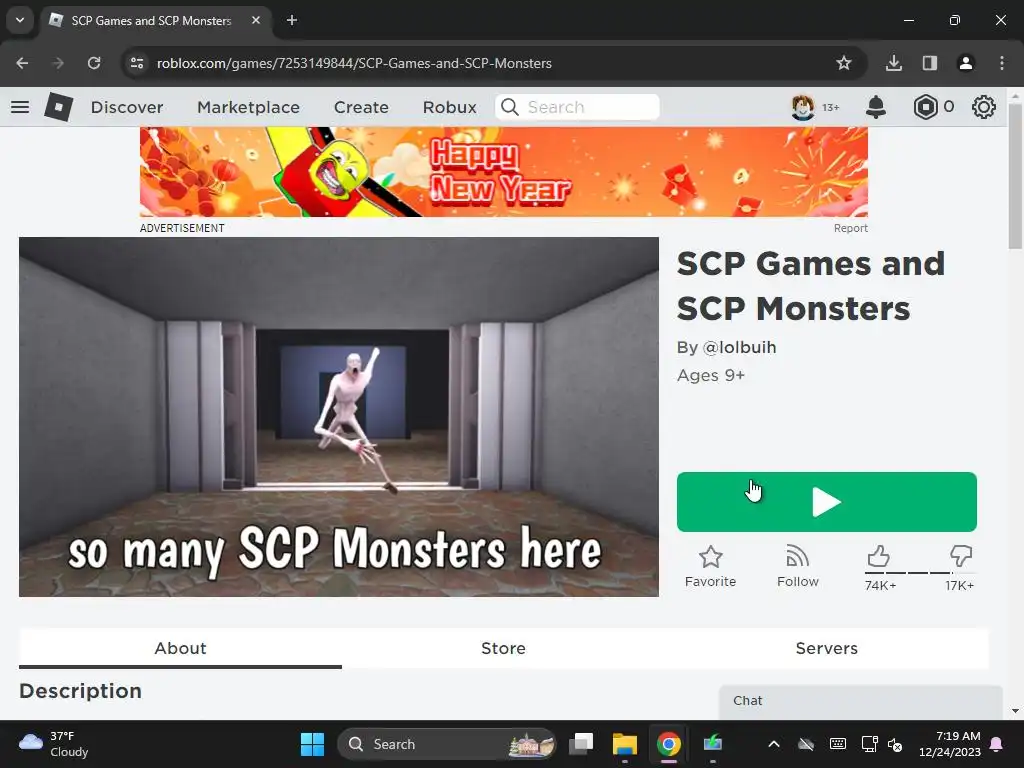Bookmark this page with Chrome star
Screen dimensions: 1024x768
click(x=844, y=63)
